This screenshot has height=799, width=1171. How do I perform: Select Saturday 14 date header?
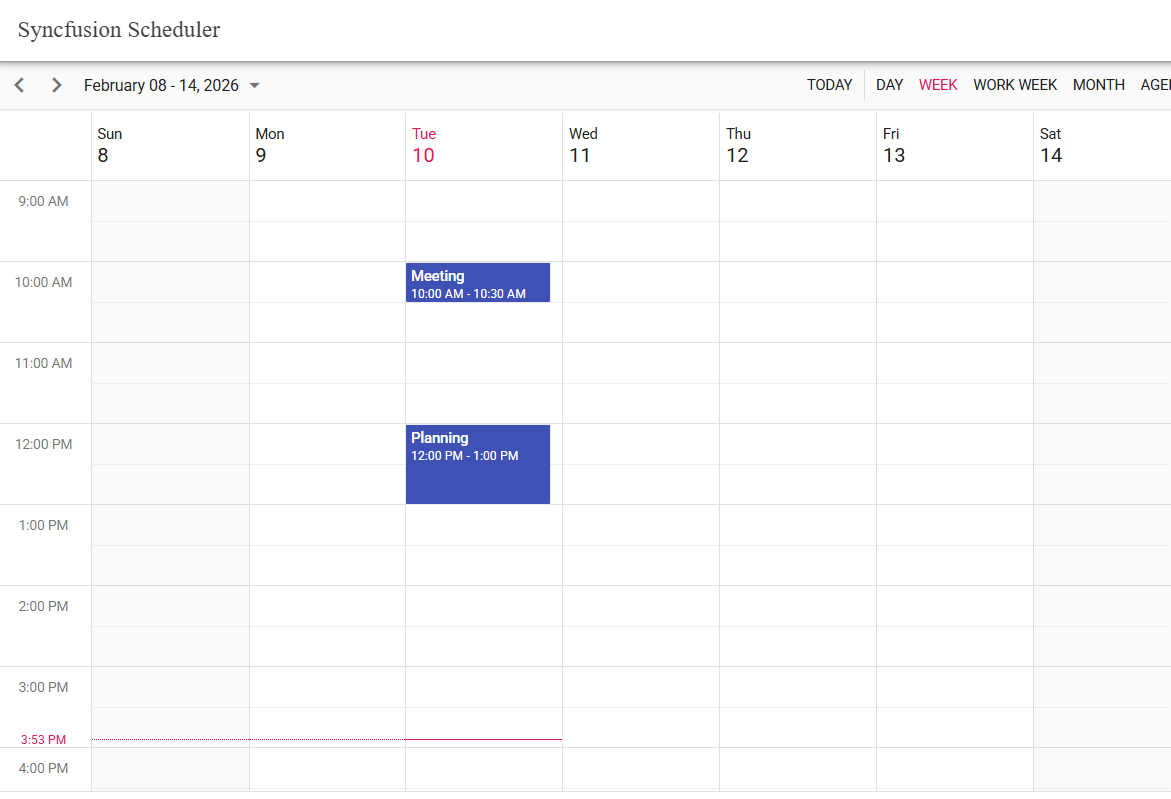pyautogui.click(x=1050, y=155)
